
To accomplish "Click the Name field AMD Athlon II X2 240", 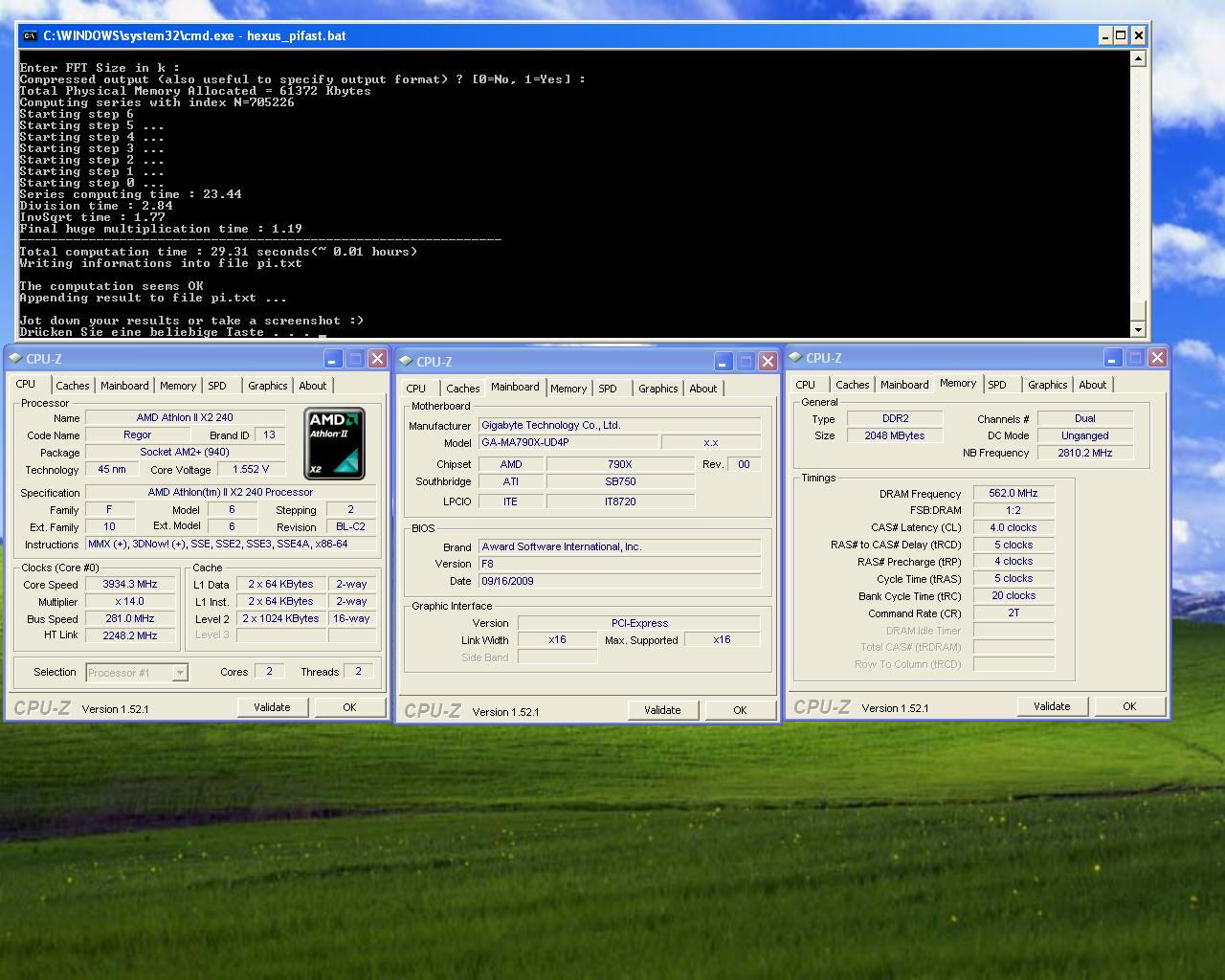I will 185,417.
